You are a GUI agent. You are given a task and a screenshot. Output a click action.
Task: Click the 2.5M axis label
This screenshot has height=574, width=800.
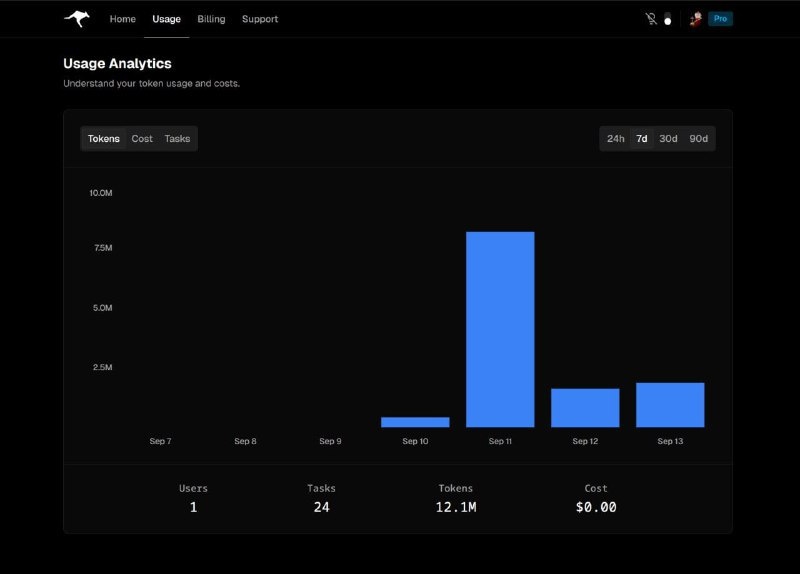click(102, 367)
